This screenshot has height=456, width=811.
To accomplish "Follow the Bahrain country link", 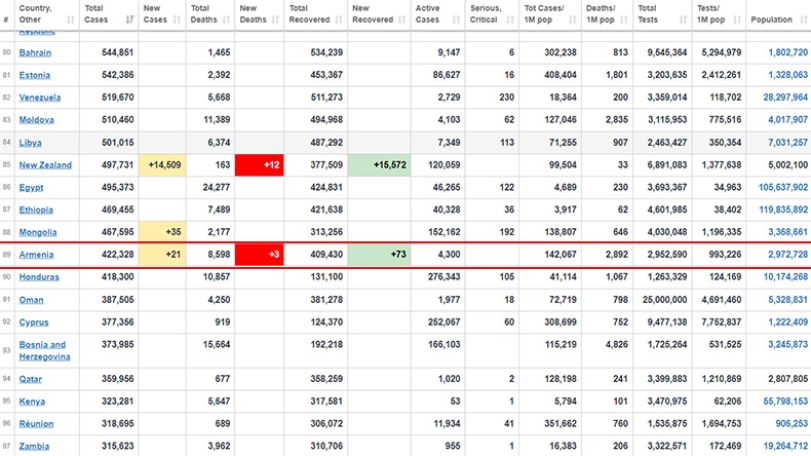I will pos(35,53).
